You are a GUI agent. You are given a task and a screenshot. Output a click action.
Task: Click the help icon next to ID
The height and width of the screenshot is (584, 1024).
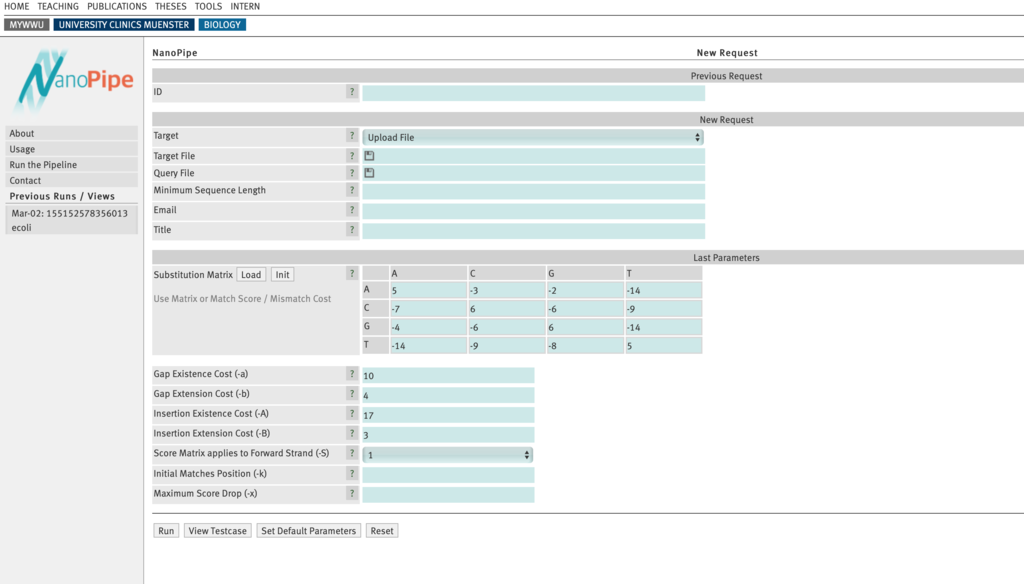point(352,92)
